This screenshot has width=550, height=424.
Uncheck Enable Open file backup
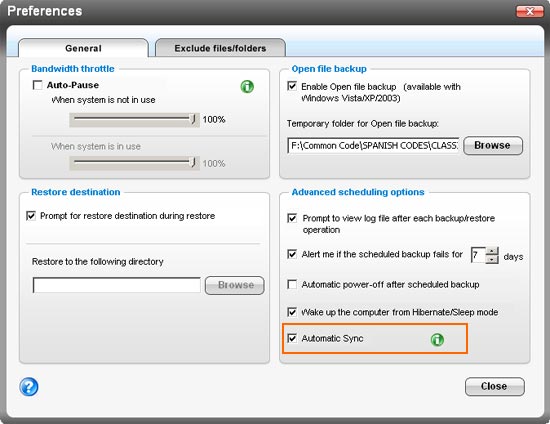292,86
